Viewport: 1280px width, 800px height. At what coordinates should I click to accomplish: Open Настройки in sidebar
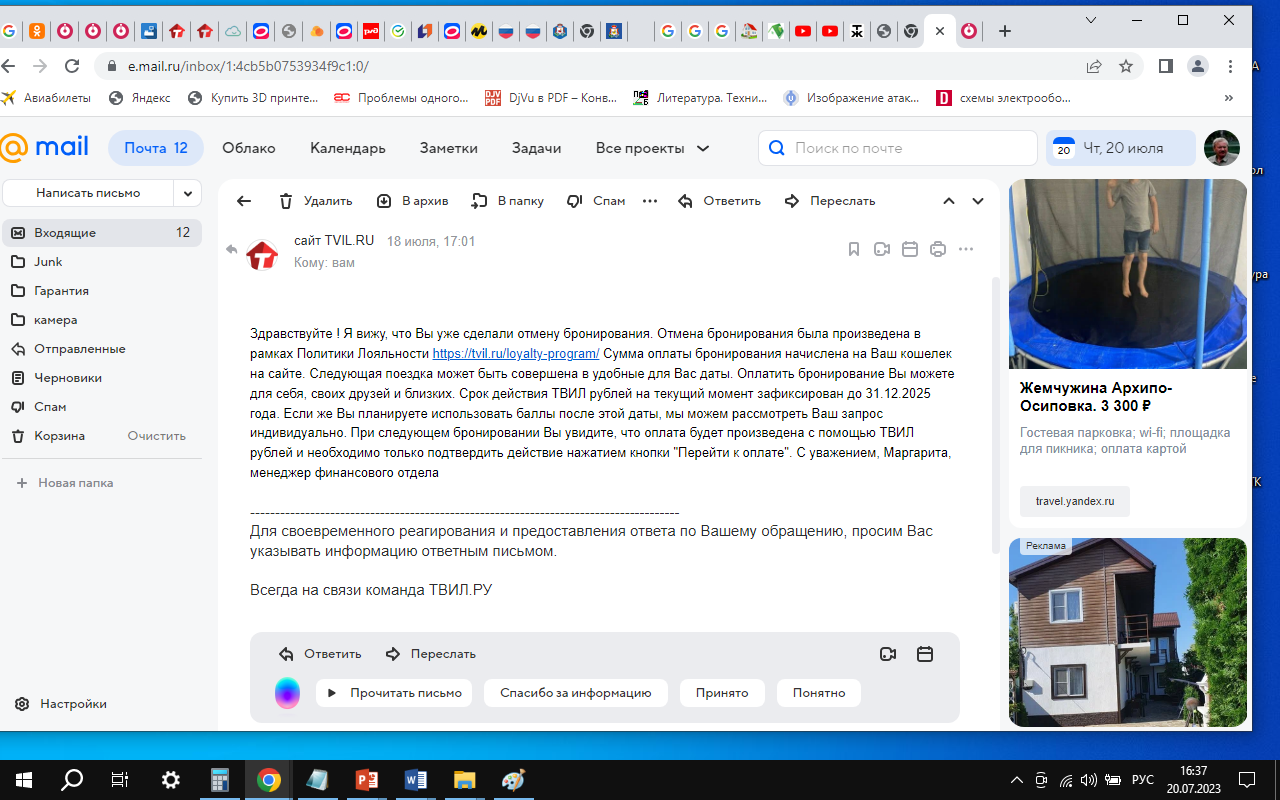tap(61, 704)
